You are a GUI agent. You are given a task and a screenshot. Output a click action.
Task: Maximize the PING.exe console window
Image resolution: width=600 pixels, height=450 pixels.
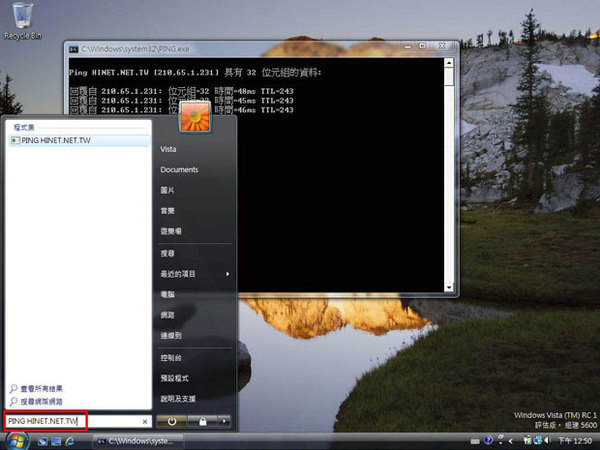422,46
